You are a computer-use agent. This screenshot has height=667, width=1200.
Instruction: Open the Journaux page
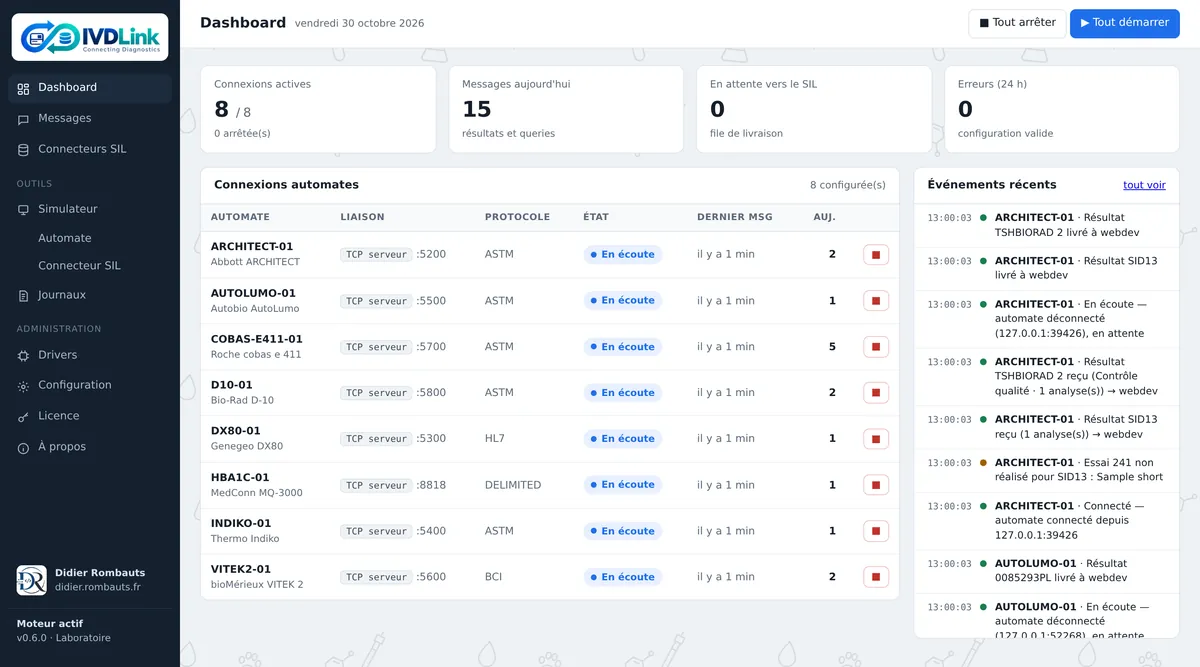tap(90, 296)
